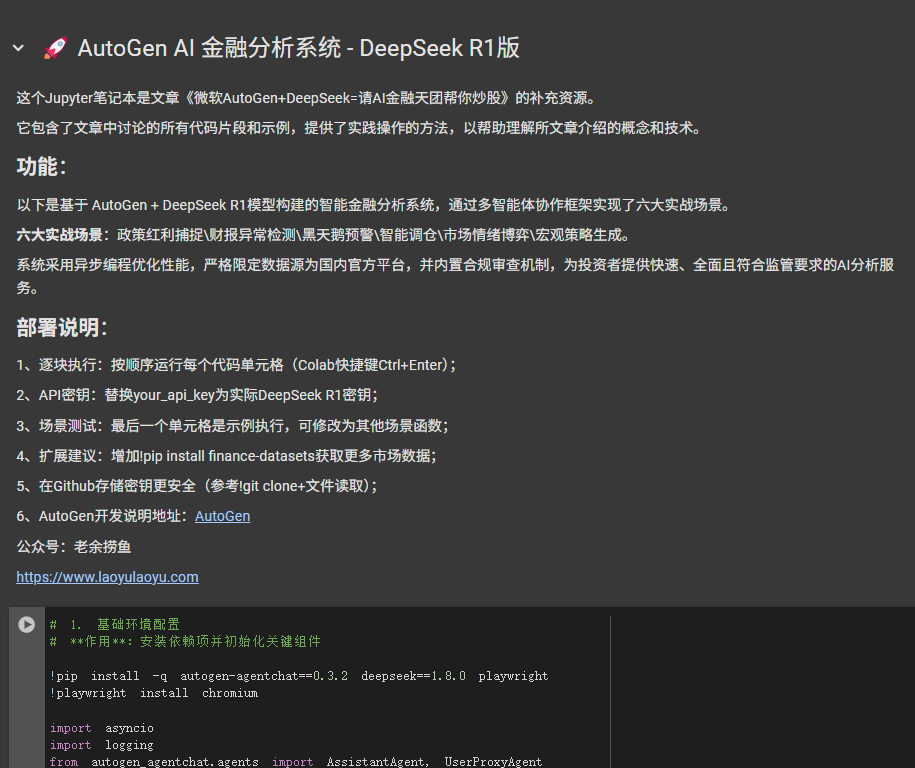The height and width of the screenshot is (768, 915).
Task: Click the bold '六大实战场景' label
Action: (x=60, y=235)
